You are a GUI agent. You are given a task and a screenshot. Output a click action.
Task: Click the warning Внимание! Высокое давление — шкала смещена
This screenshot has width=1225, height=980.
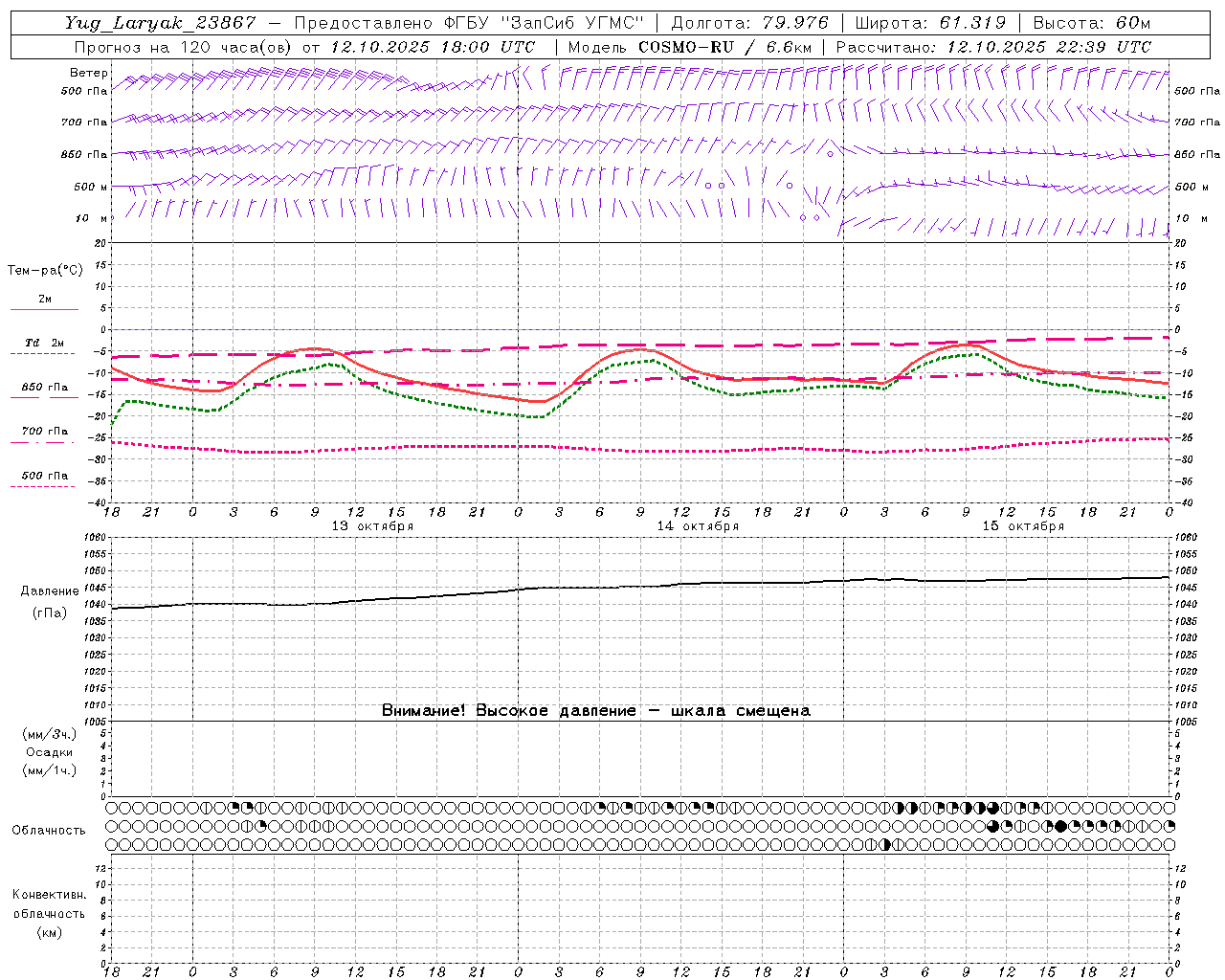pyautogui.click(x=595, y=710)
